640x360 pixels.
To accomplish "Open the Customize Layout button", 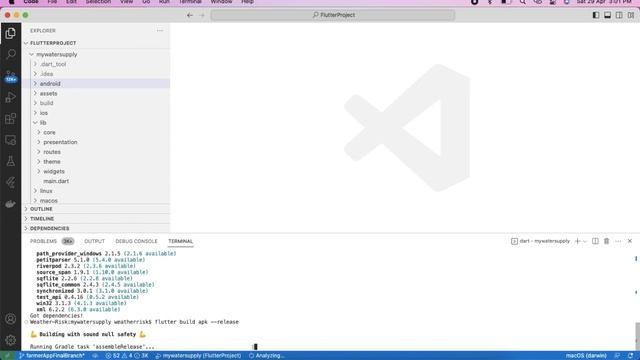I will point(631,15).
